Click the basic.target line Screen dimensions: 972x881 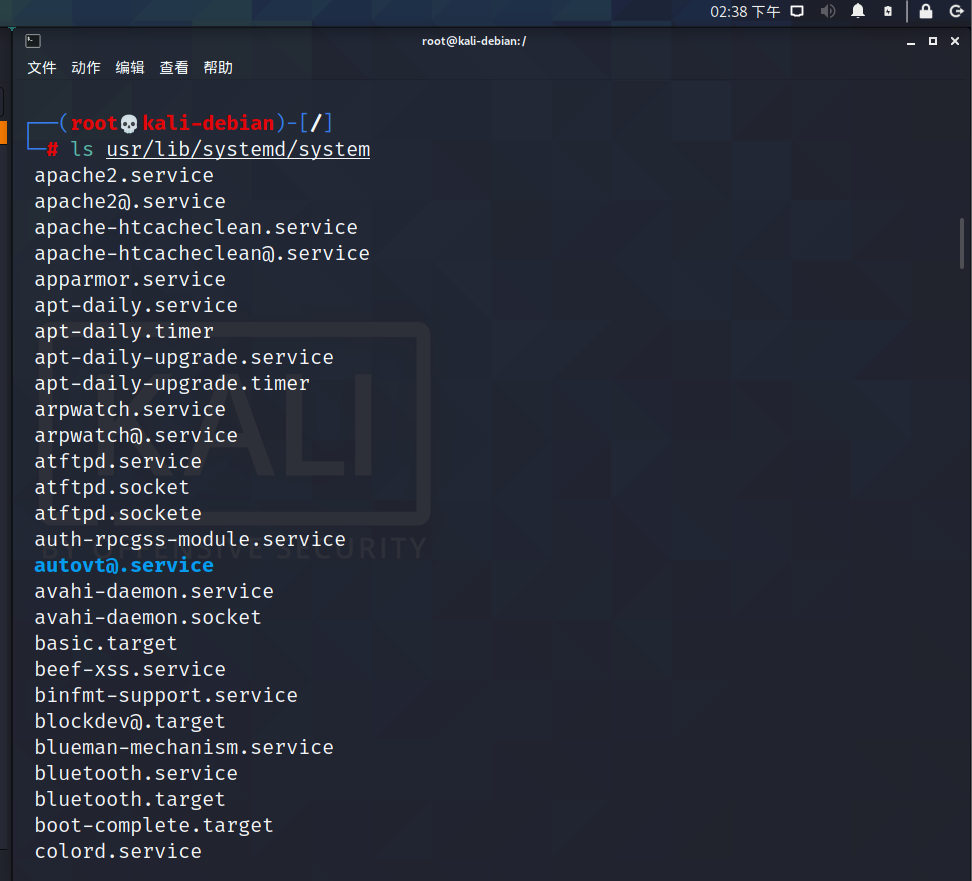point(106,644)
